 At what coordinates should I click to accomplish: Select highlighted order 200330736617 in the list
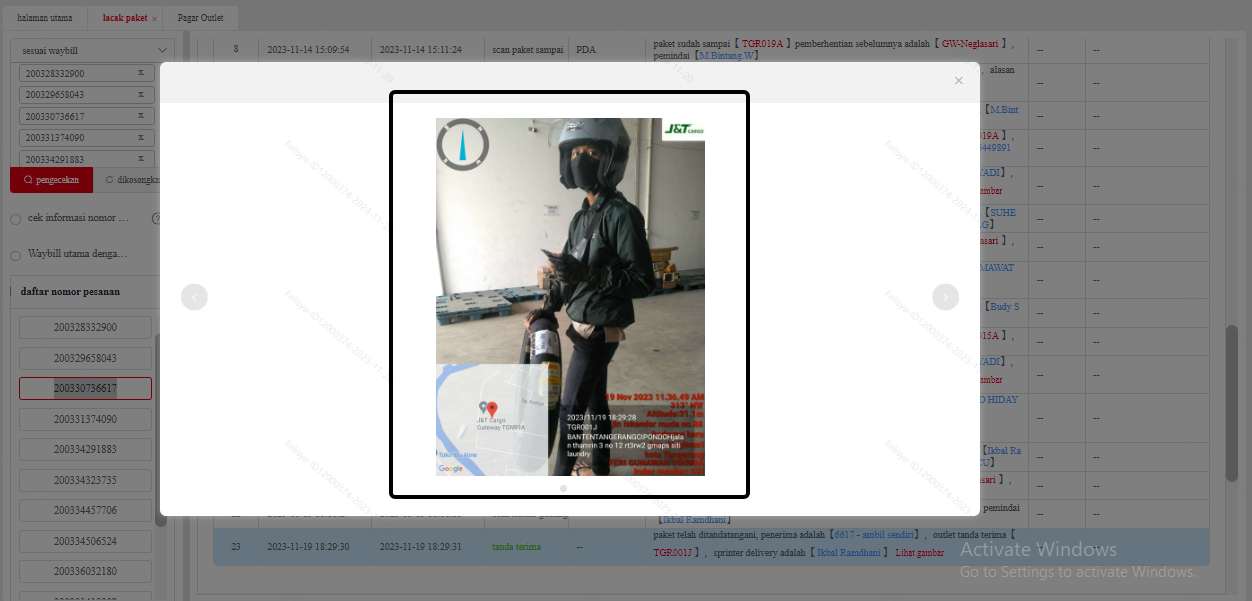pyautogui.click(x=85, y=388)
